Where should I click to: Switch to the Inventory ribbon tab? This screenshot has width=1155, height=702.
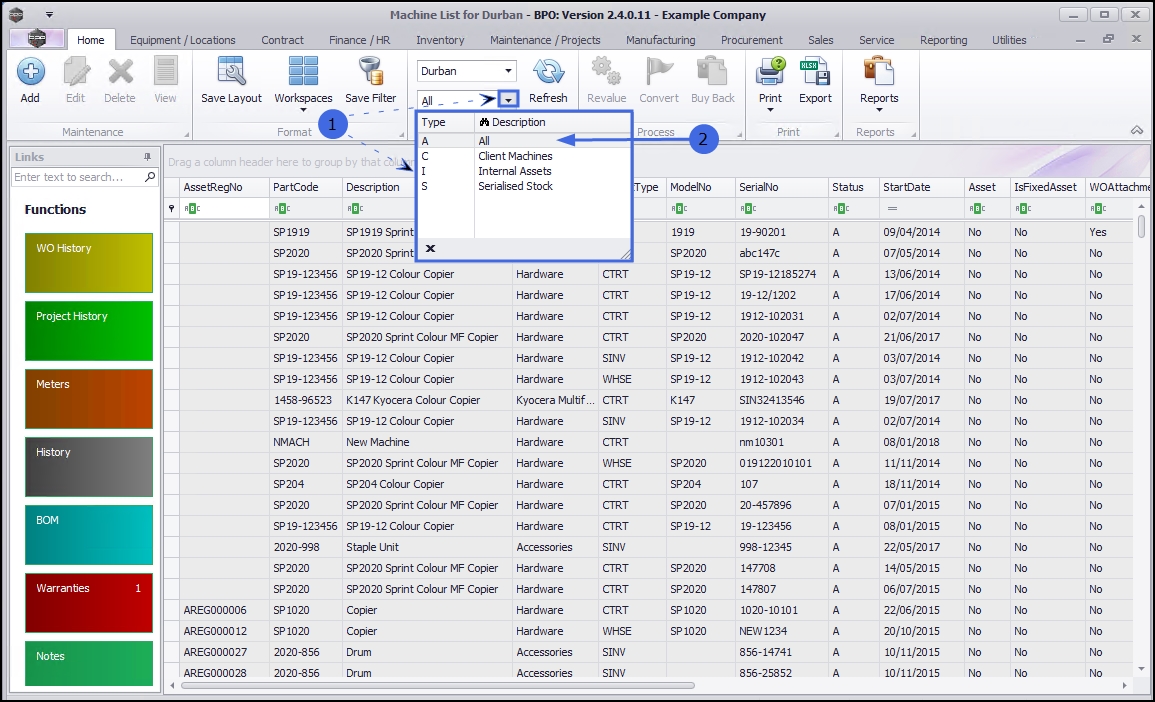pos(440,40)
